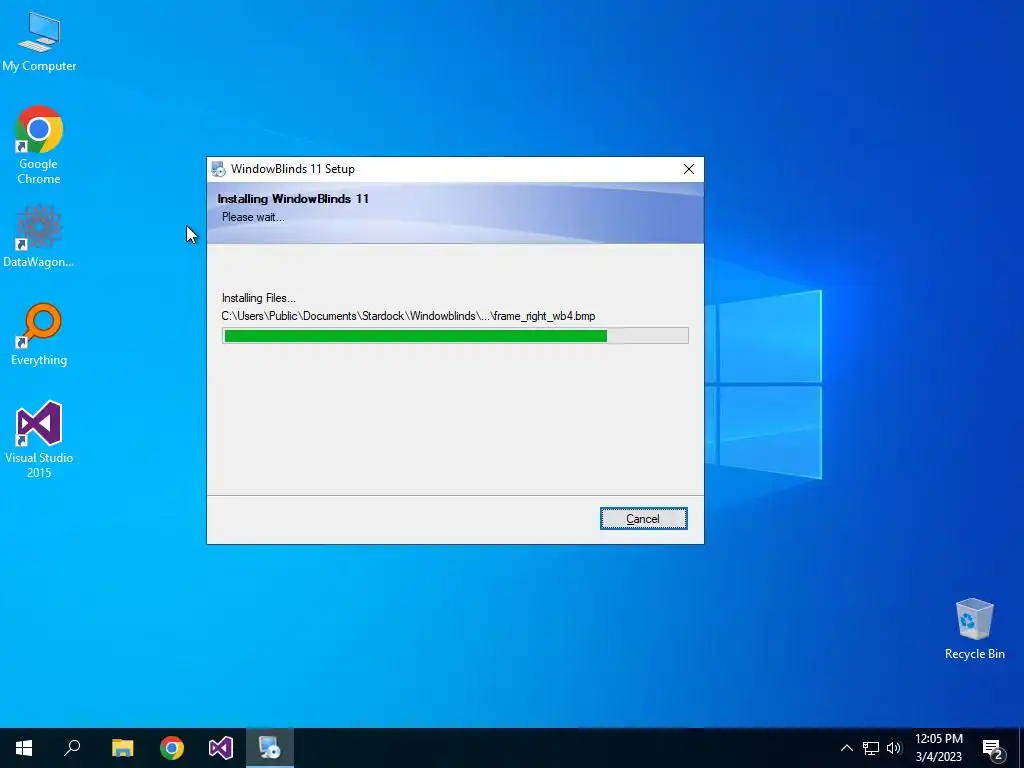Launch Chrome from the taskbar
1024x768 pixels.
172,748
